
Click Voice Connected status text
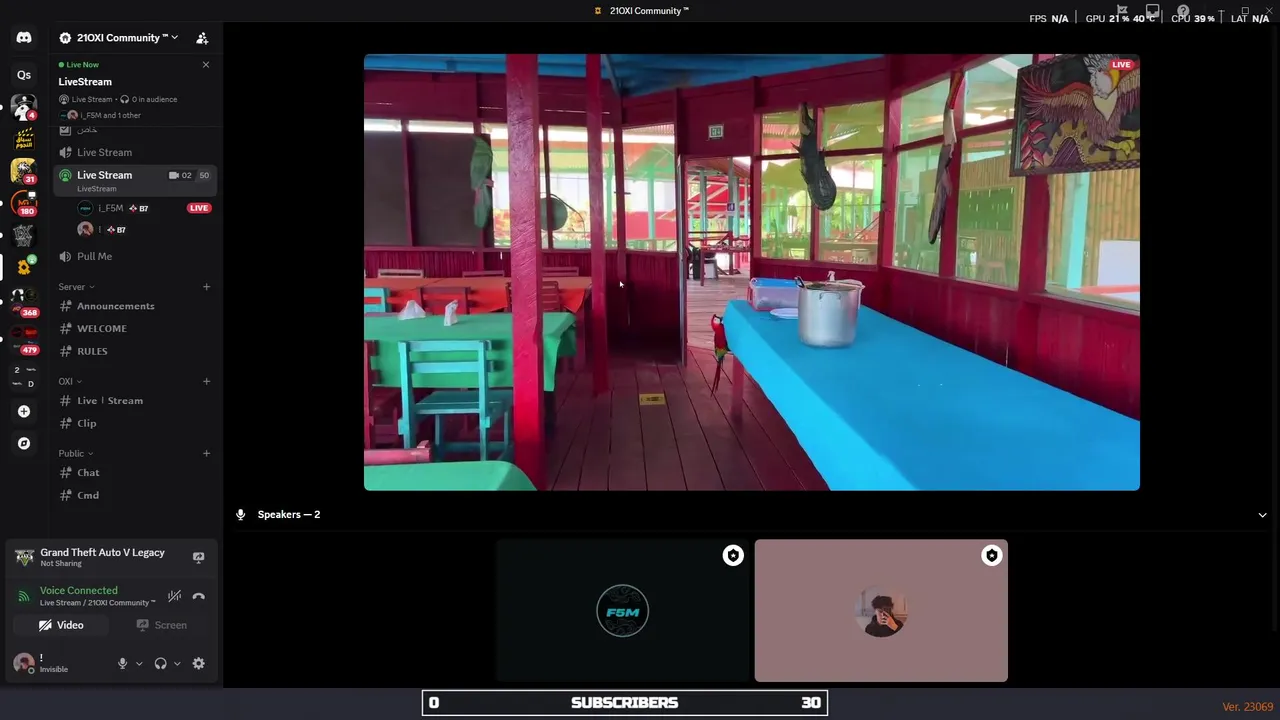(x=78, y=591)
